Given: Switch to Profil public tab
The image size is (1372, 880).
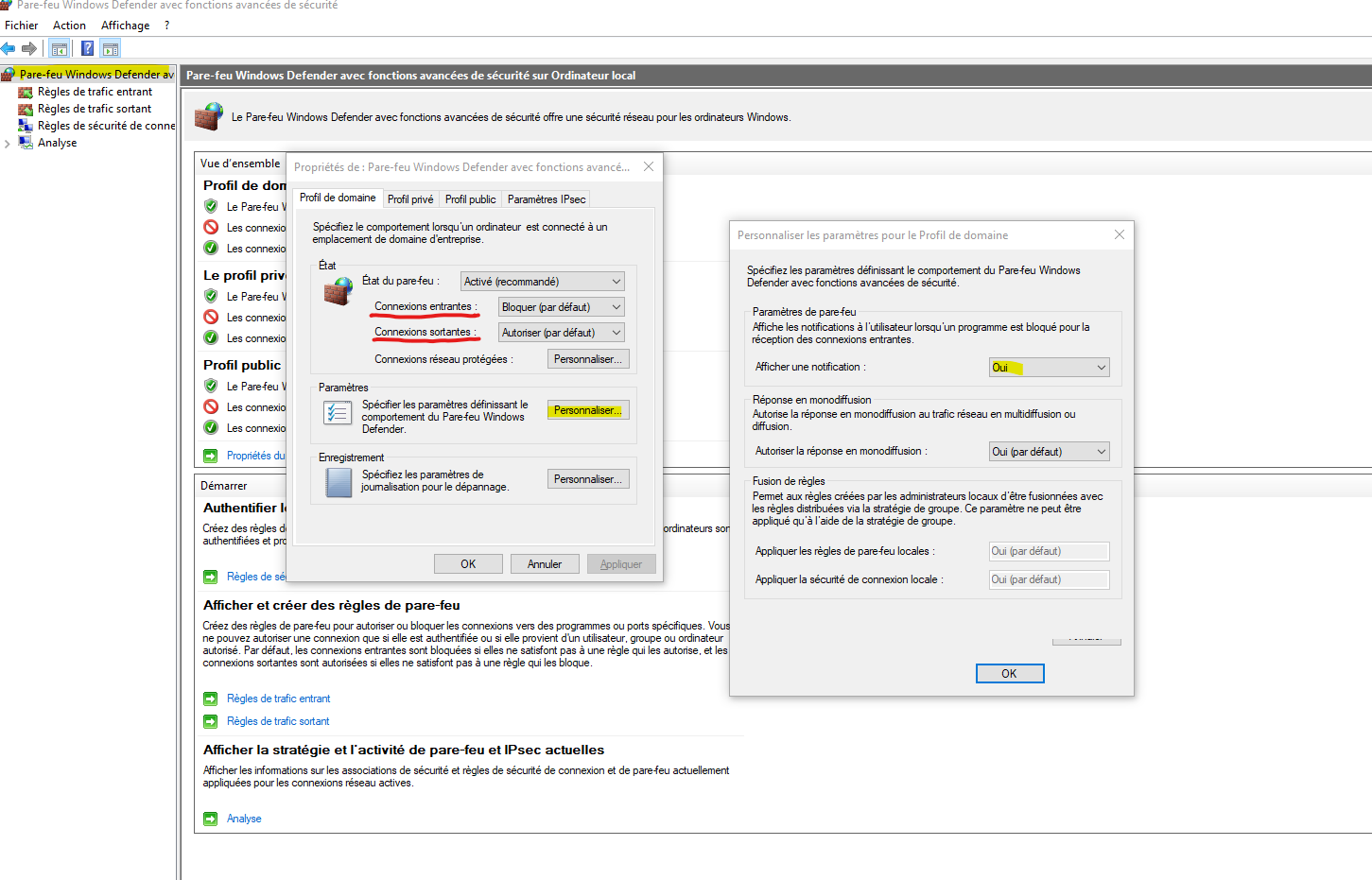Looking at the screenshot, I should (x=470, y=199).
